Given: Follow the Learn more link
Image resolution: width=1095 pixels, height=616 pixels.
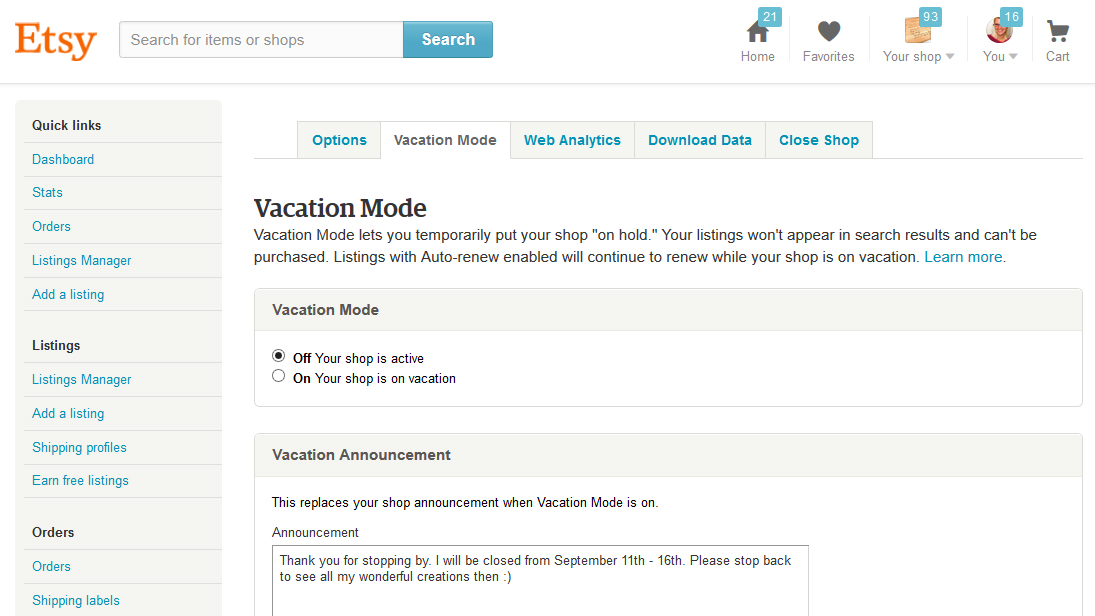Looking at the screenshot, I should point(964,257).
